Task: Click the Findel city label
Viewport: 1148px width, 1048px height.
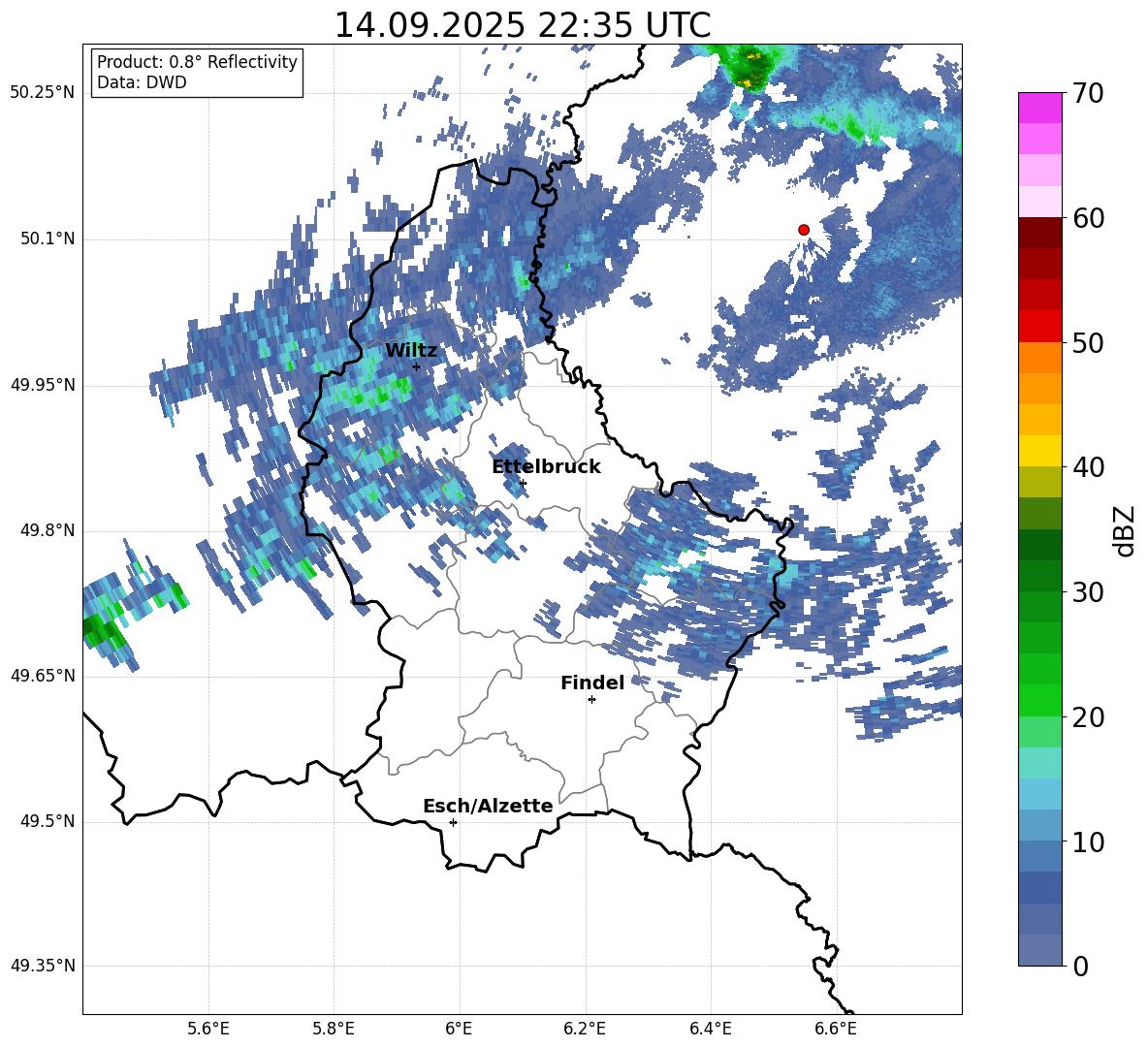Action: [592, 683]
